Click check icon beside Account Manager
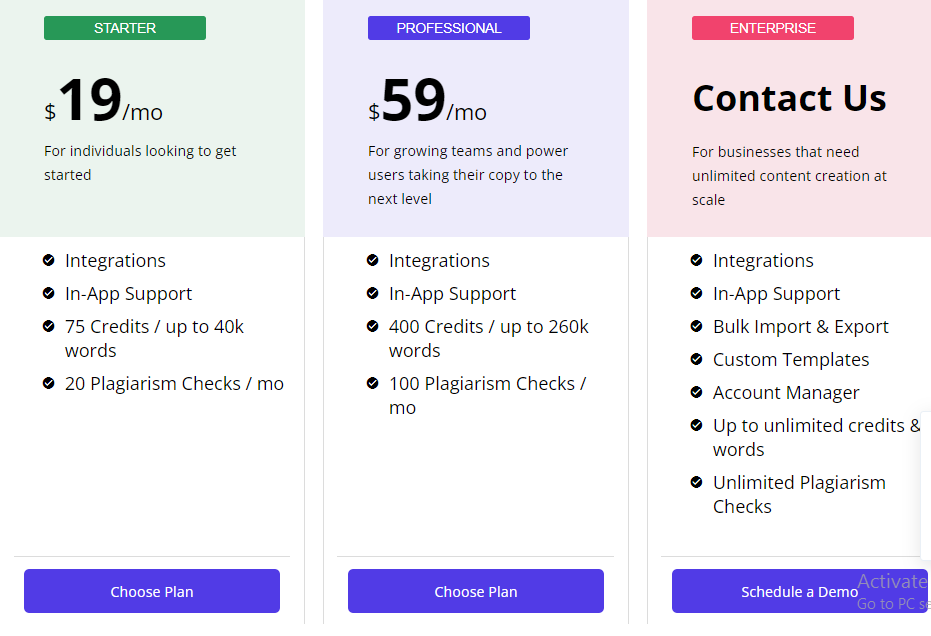The width and height of the screenshot is (931, 636). (697, 392)
